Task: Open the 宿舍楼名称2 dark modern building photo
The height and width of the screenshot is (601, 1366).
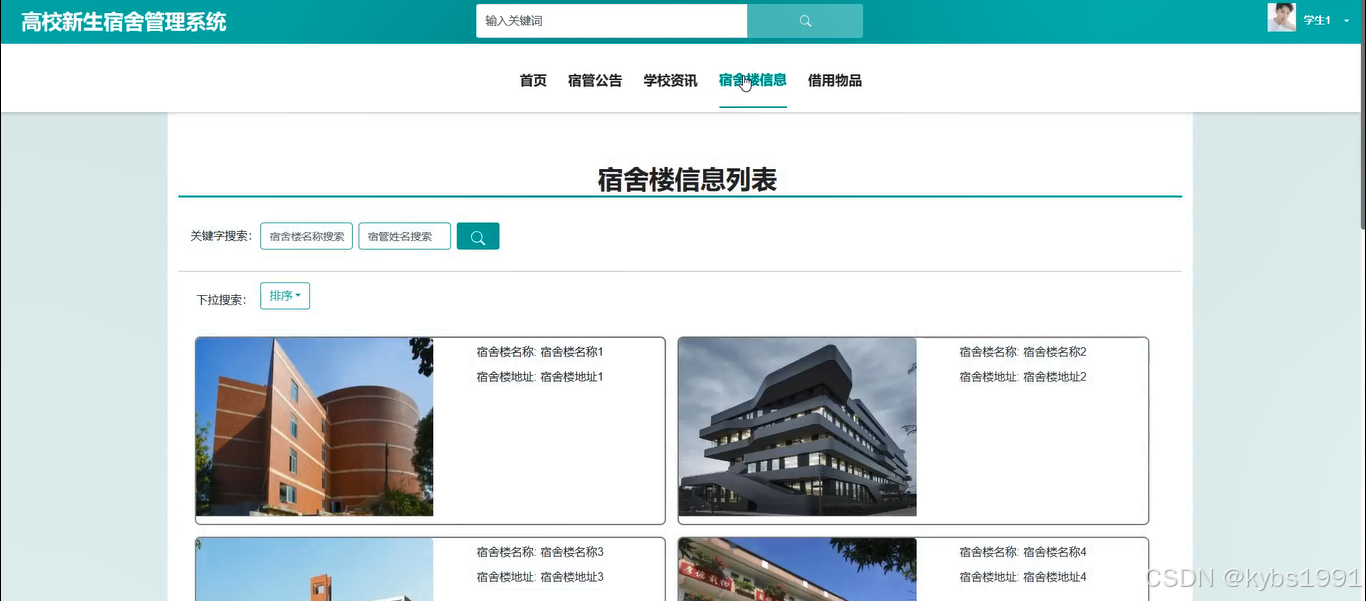Action: 797,427
